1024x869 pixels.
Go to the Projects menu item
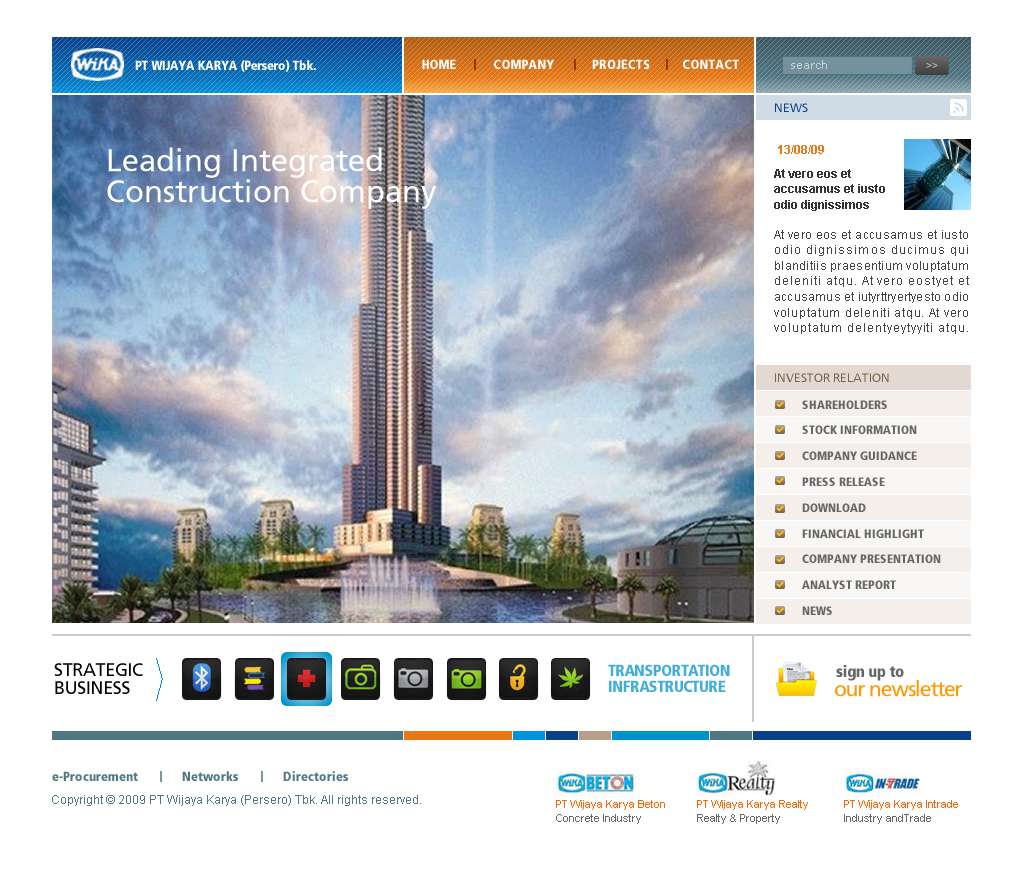point(620,65)
